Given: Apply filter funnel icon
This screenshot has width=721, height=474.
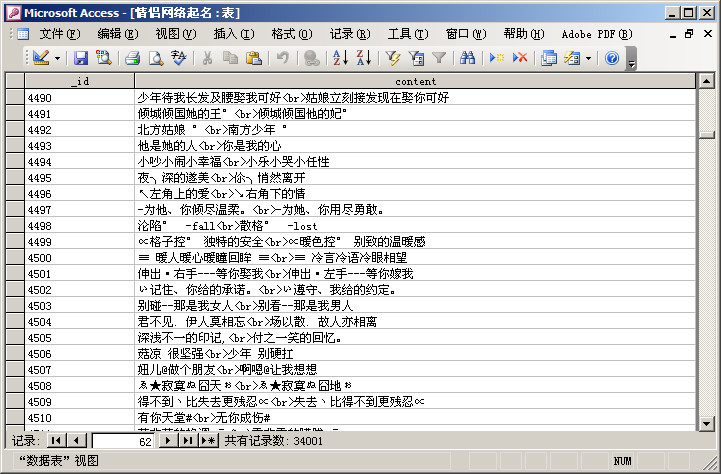Looking at the screenshot, I should tap(439, 58).
